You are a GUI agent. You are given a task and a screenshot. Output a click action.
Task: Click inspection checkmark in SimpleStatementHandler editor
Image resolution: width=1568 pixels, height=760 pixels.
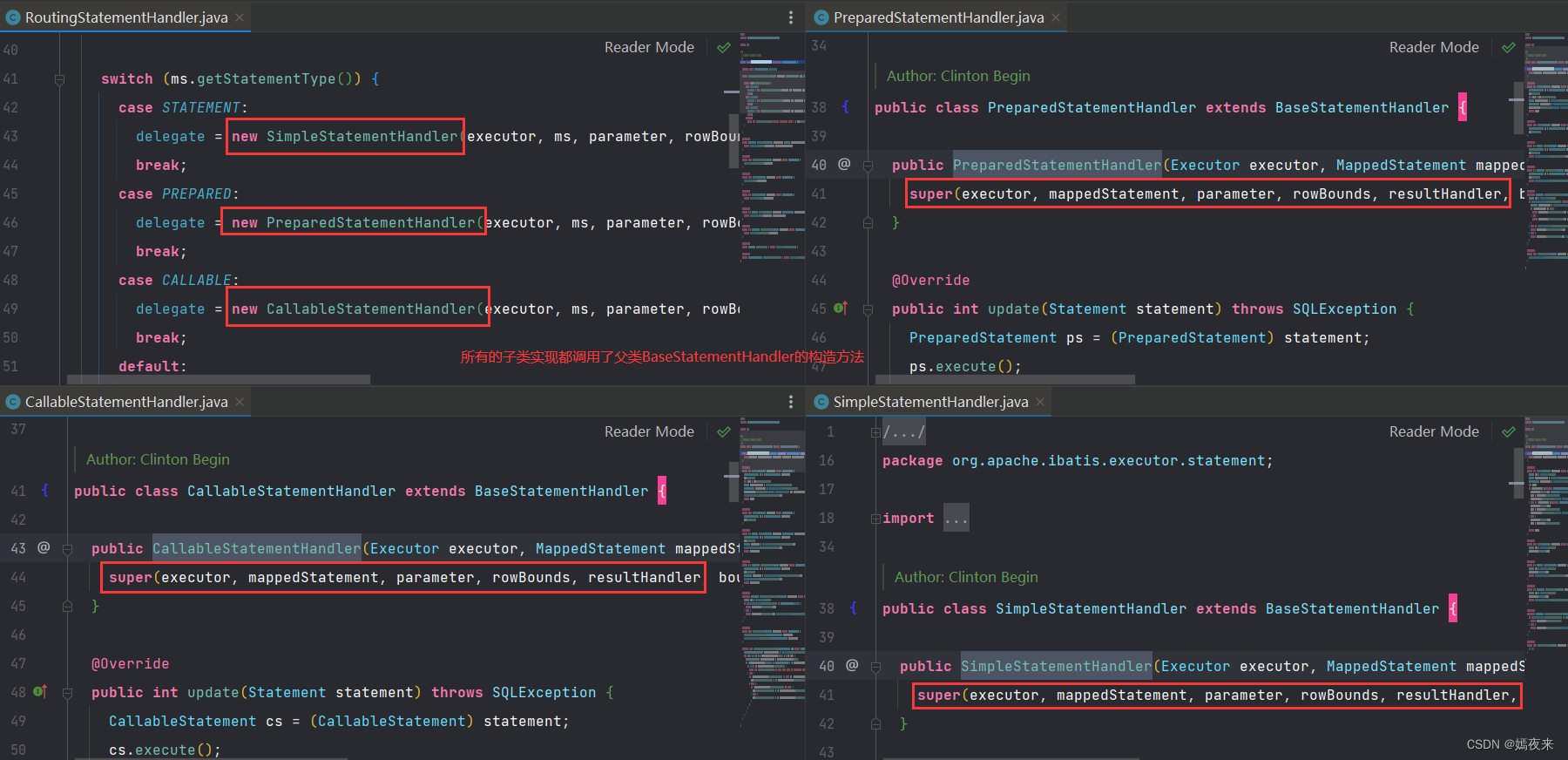pyautogui.click(x=1509, y=431)
